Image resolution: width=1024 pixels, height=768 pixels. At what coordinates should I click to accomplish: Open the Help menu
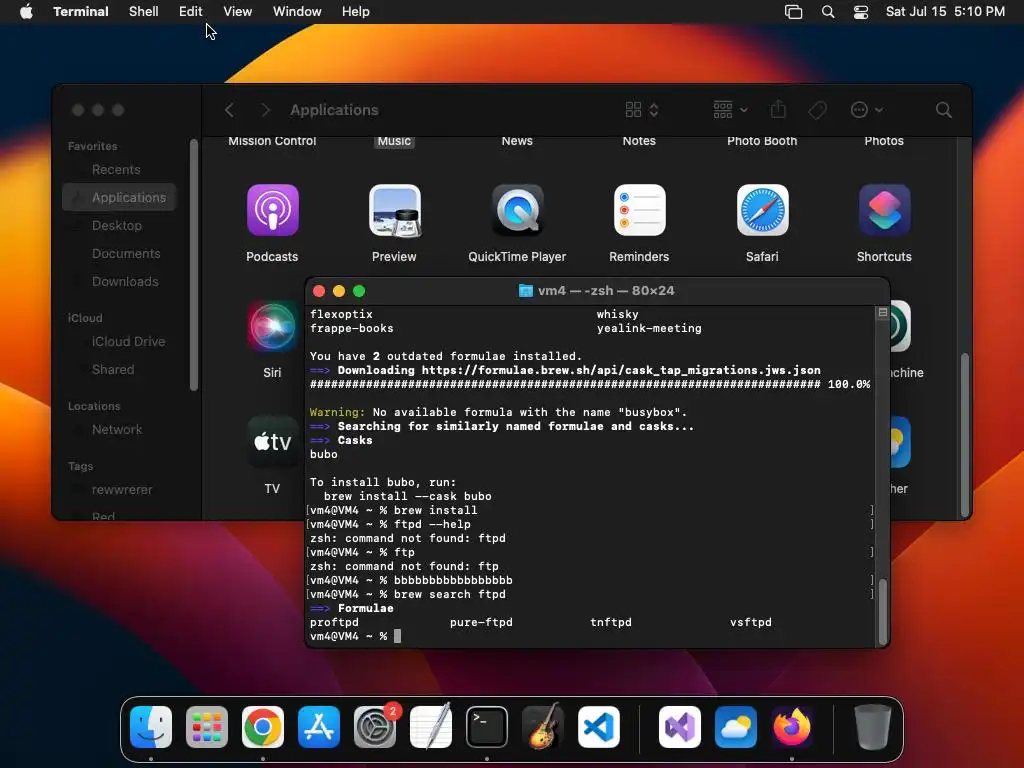point(356,12)
